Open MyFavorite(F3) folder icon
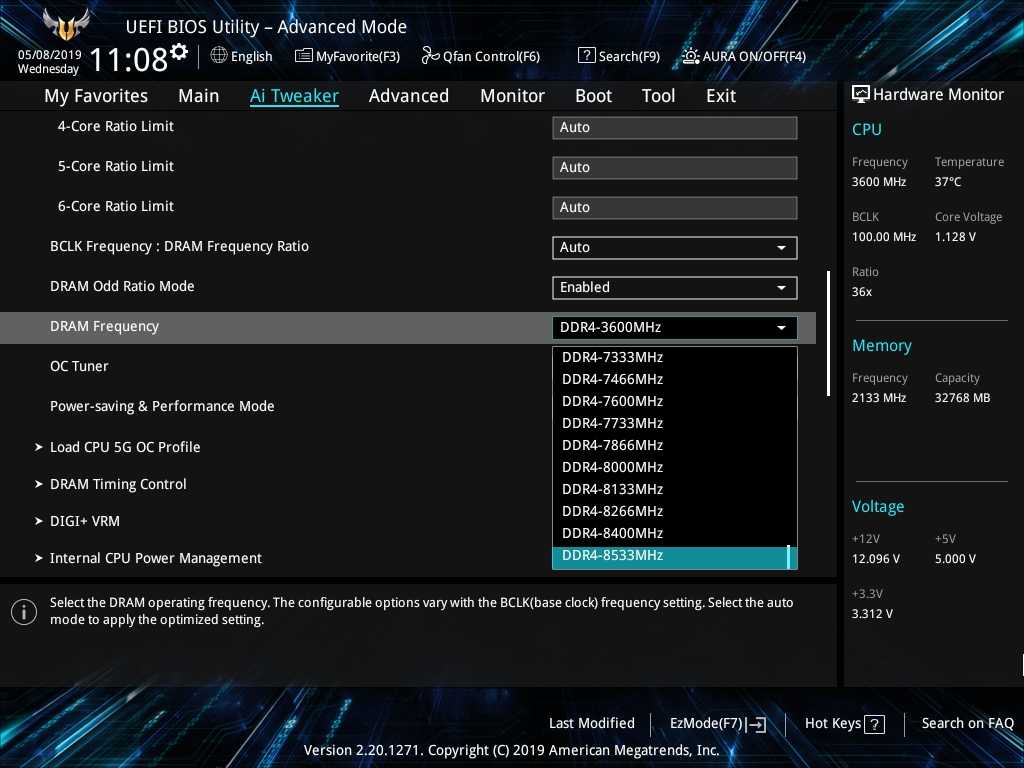This screenshot has height=768, width=1024. 304,56
